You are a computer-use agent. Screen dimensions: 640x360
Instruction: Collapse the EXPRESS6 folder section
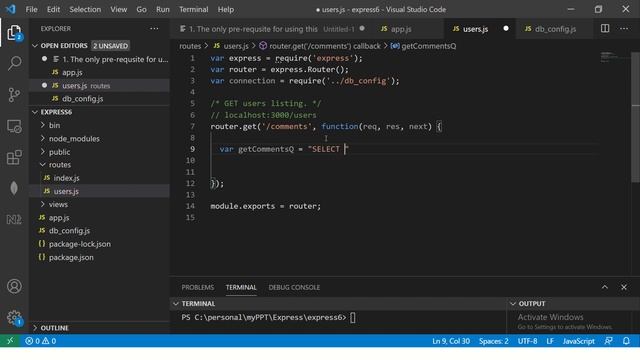click(100, 112)
